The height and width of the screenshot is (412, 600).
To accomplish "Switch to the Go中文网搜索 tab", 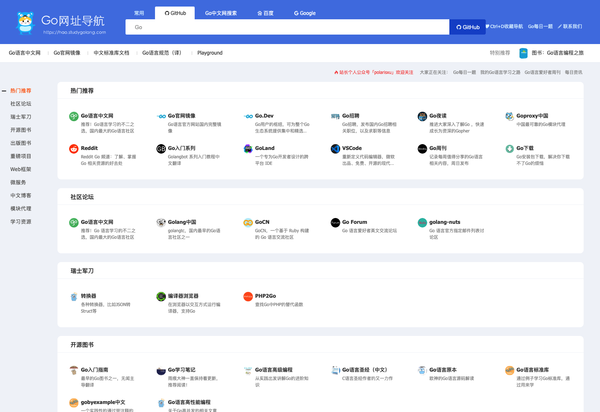I will tap(221, 13).
